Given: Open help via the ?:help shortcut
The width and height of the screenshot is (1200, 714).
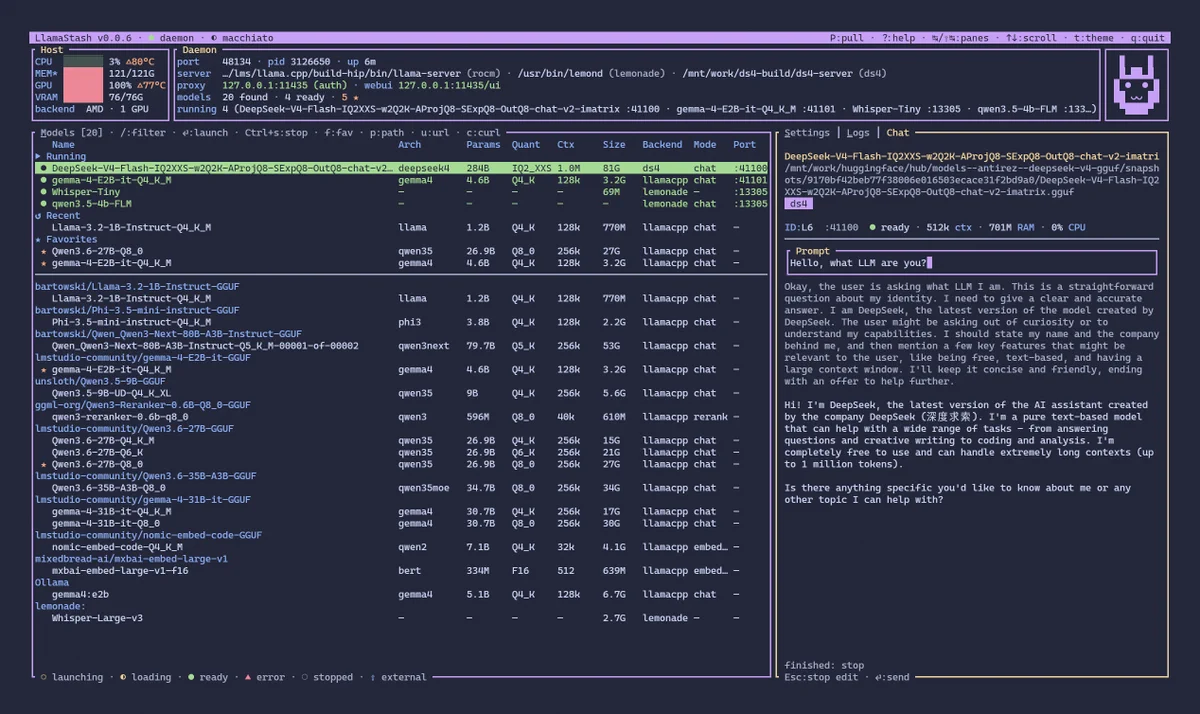Looking at the screenshot, I should pos(898,38).
